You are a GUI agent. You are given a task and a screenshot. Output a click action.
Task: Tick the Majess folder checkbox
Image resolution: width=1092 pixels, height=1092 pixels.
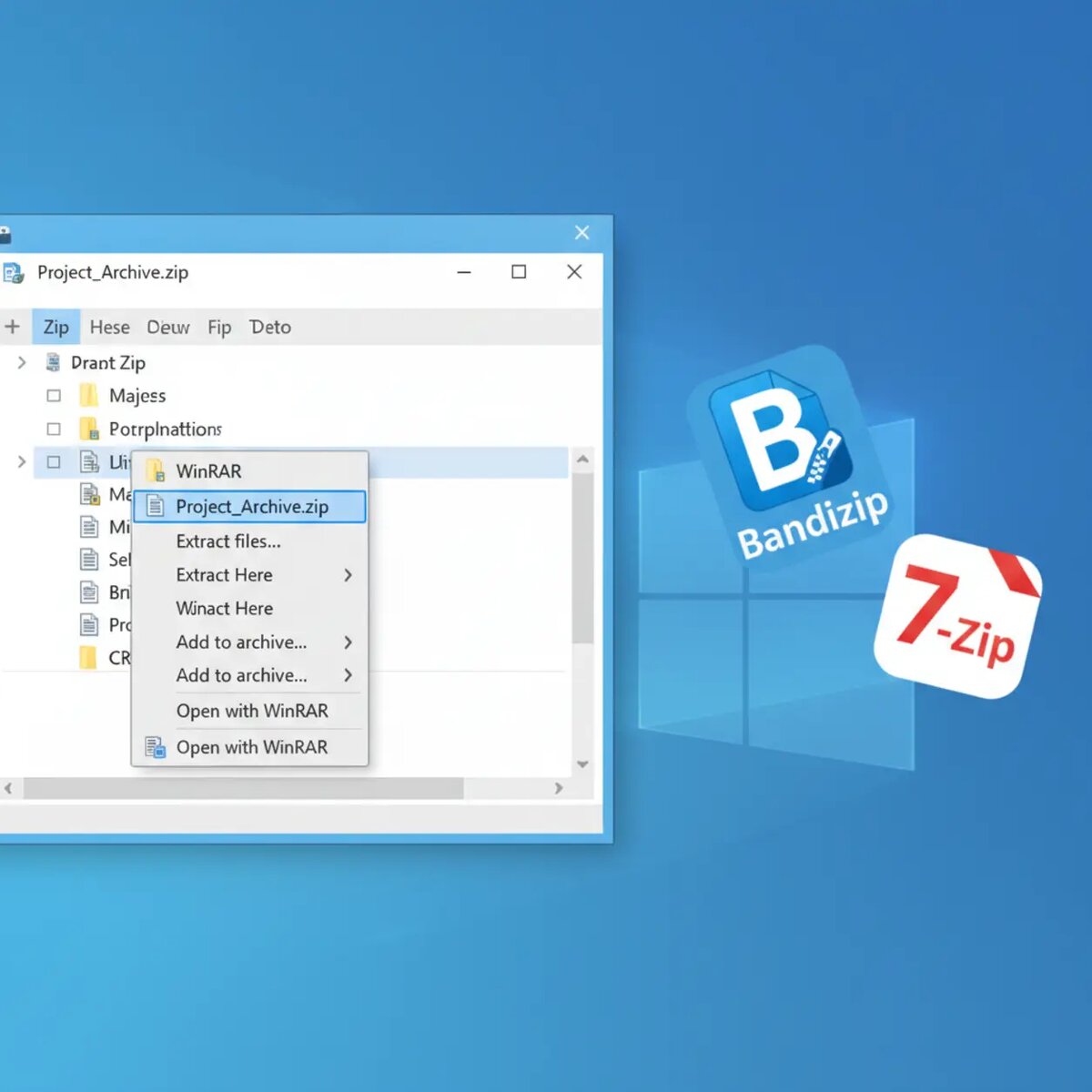coord(54,396)
